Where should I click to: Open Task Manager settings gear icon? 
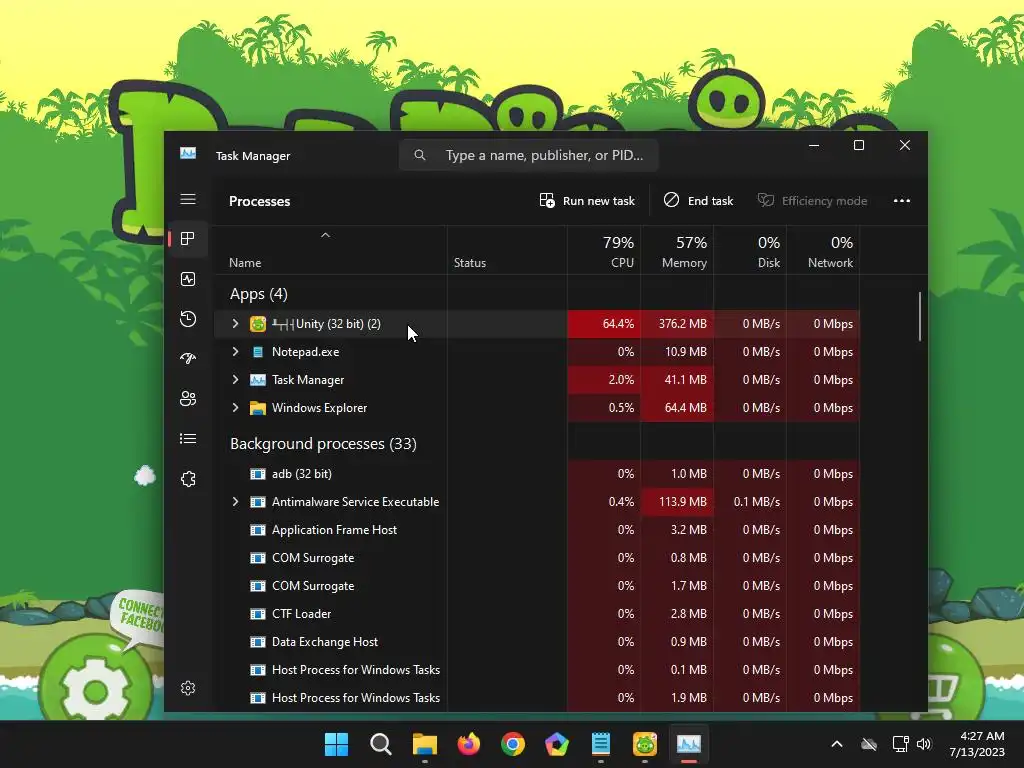(188, 688)
